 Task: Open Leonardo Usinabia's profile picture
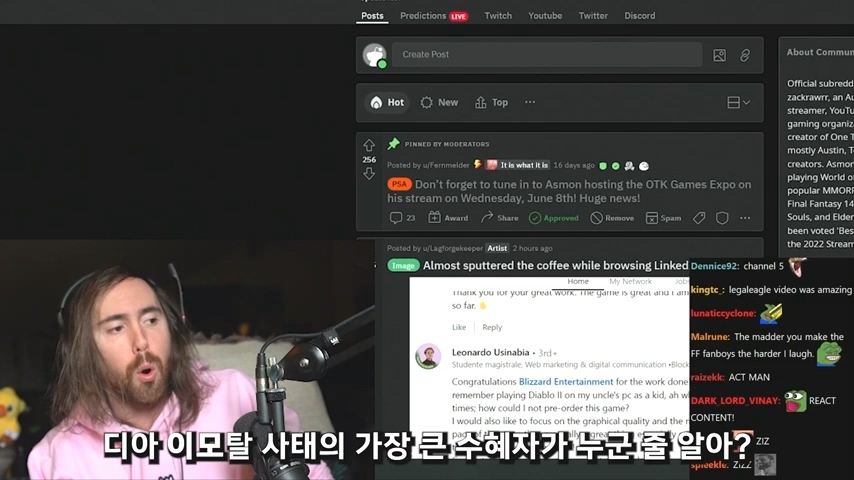pyautogui.click(x=428, y=356)
